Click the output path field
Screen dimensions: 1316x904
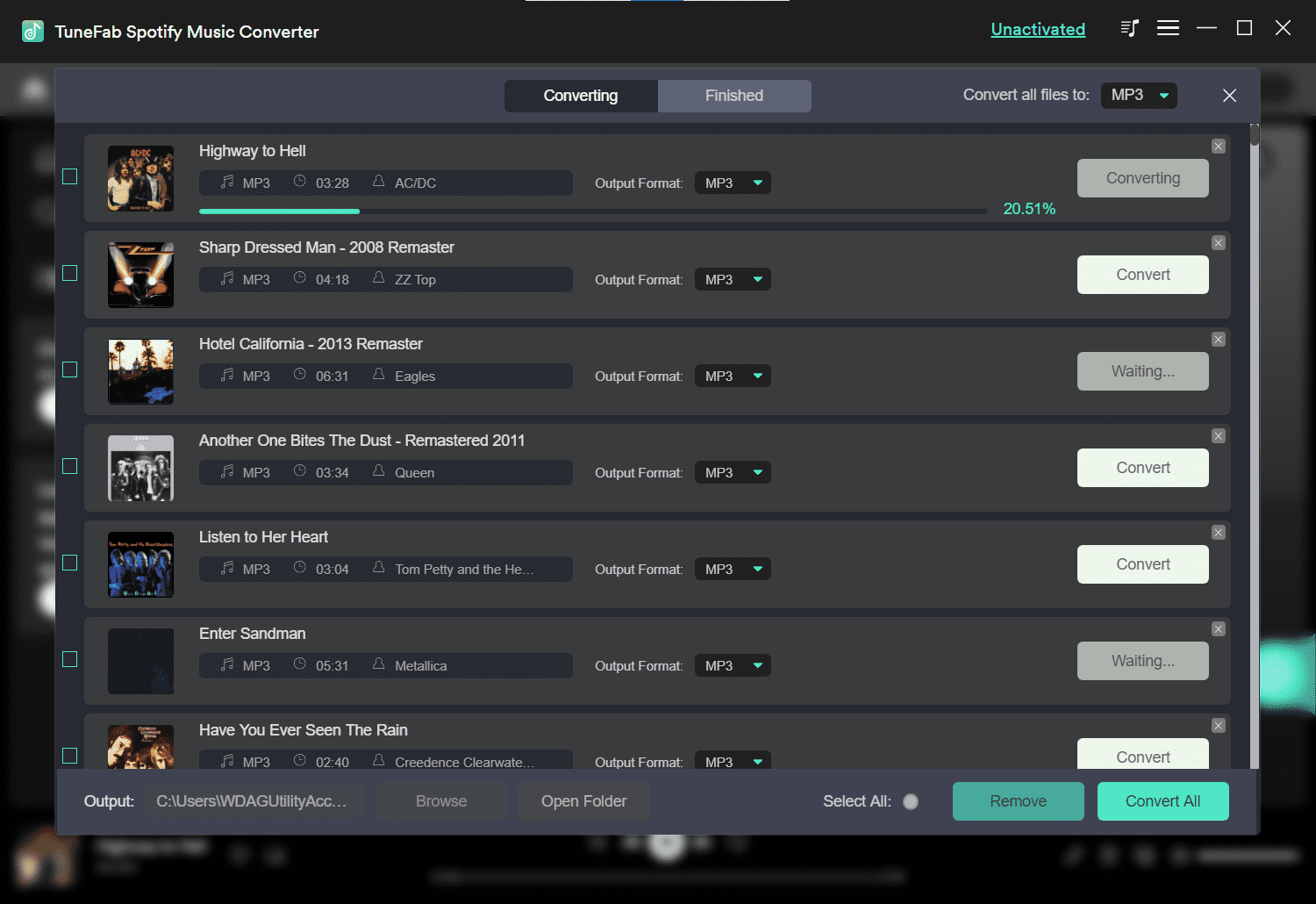click(x=254, y=801)
